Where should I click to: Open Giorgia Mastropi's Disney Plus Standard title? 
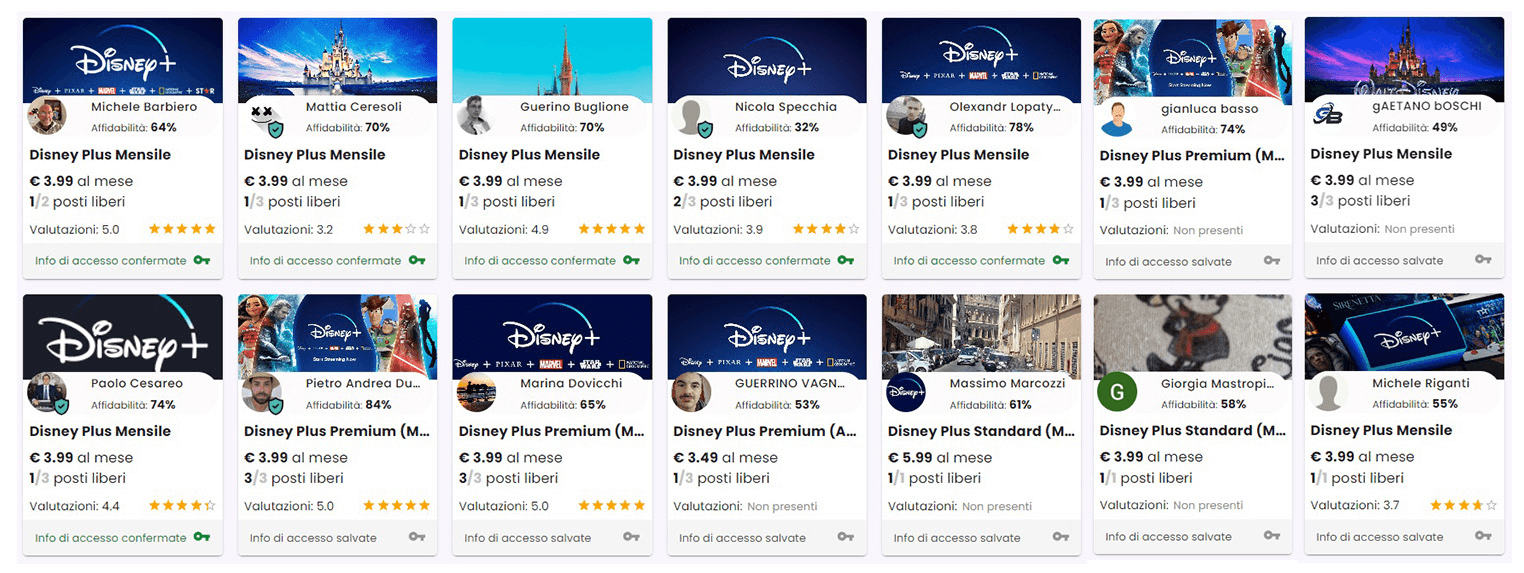(x=1192, y=430)
